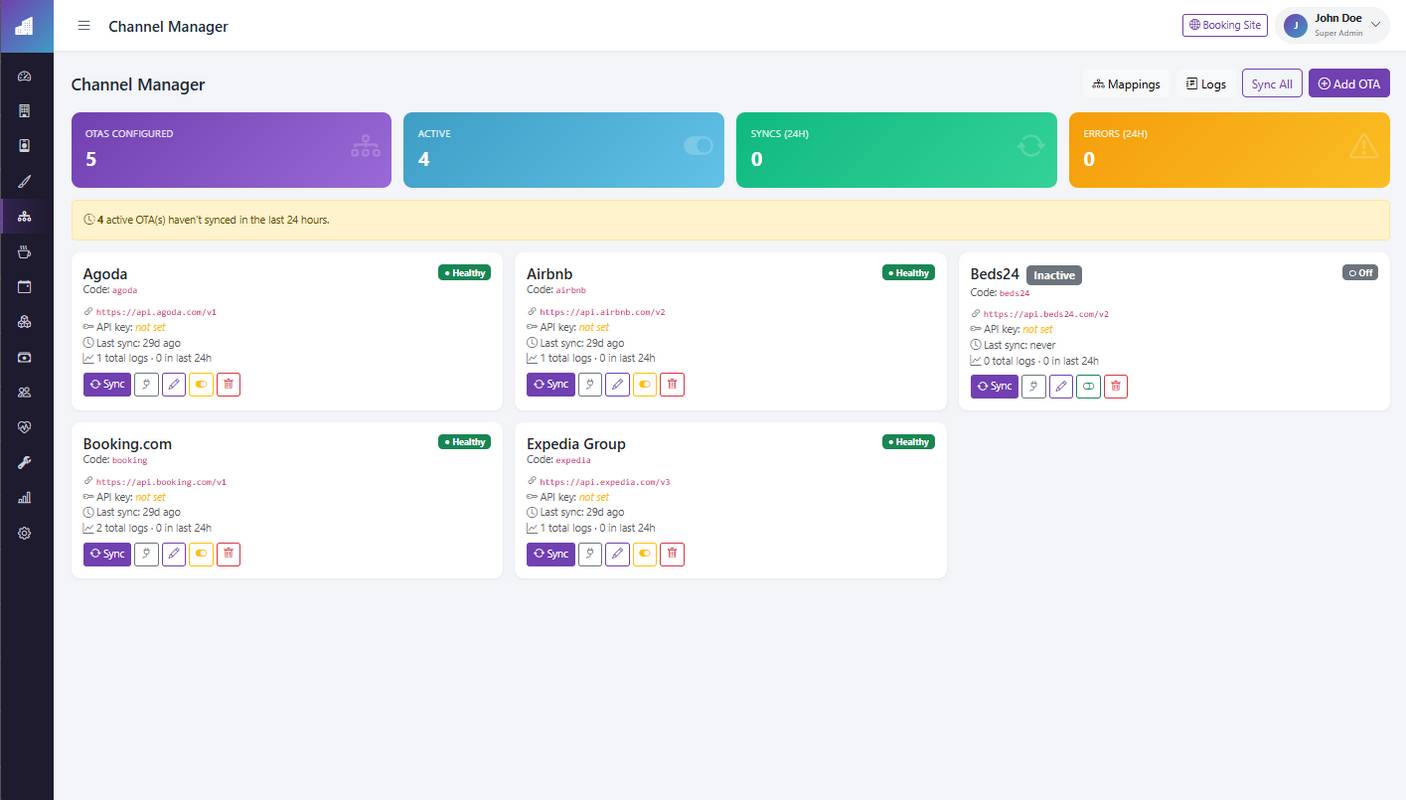Viewport: 1406px width, 800px height.
Task: Delete the Expedia Group channel with trash icon
Action: pyautogui.click(x=672, y=554)
